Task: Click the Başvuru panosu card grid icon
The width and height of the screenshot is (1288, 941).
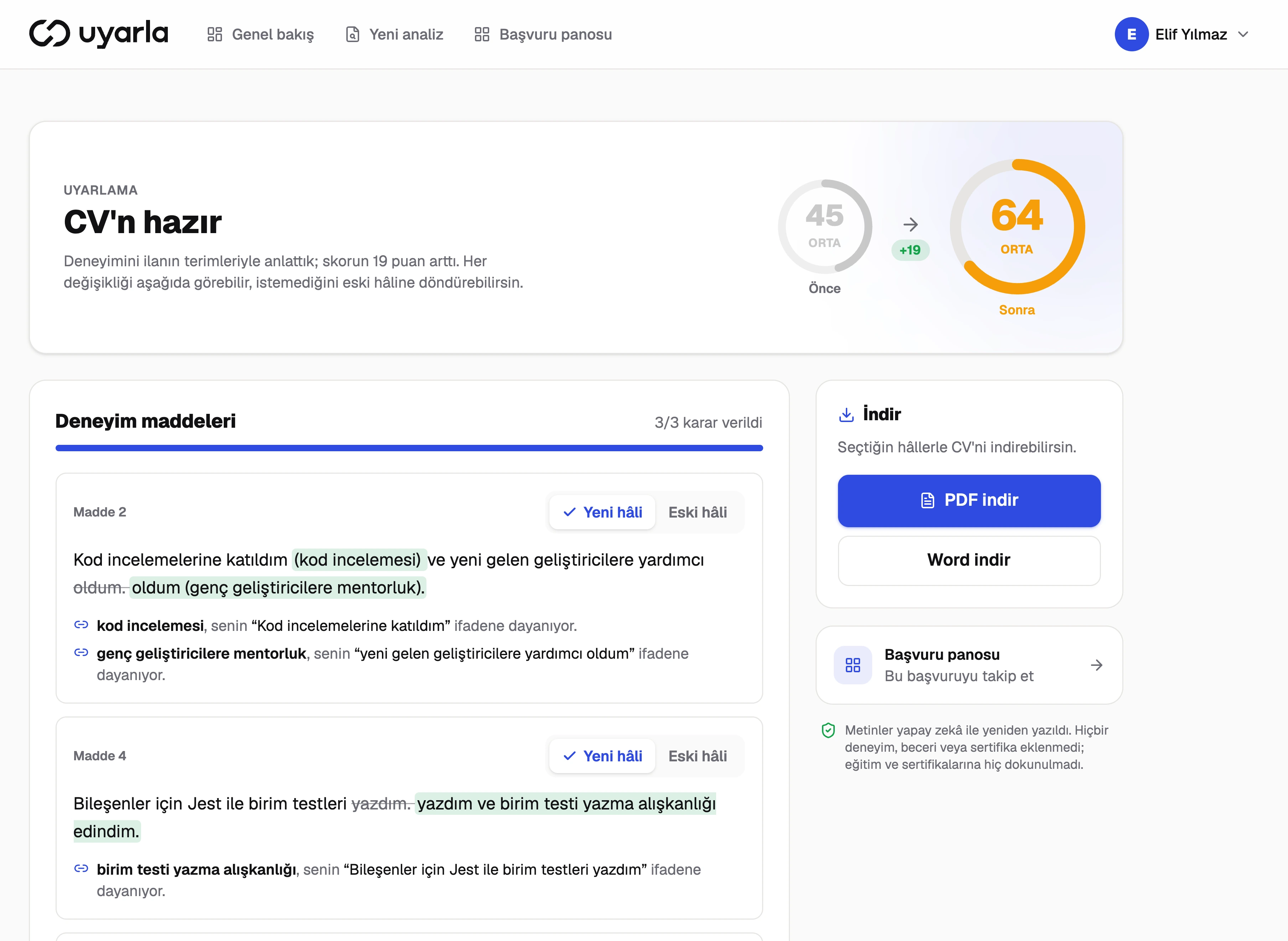Action: 852,665
